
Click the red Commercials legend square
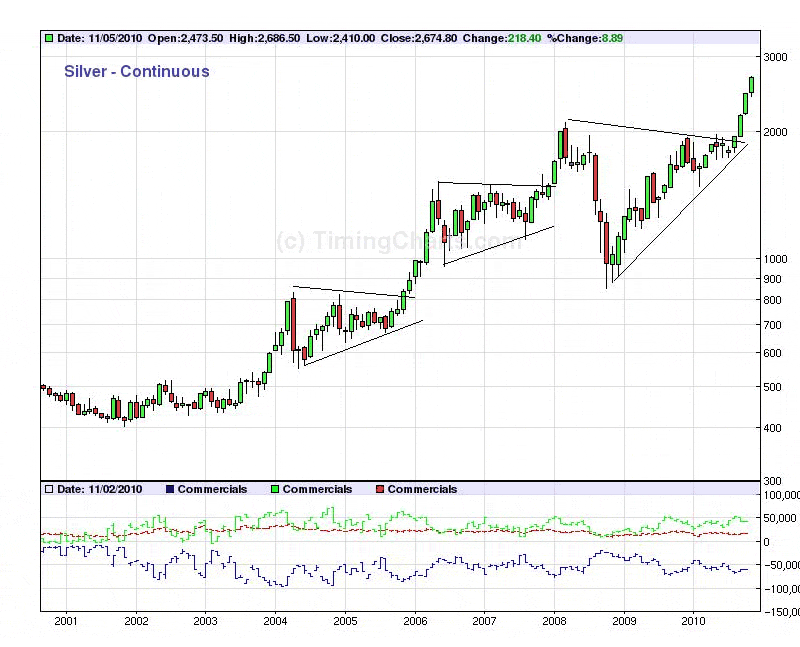[380, 489]
